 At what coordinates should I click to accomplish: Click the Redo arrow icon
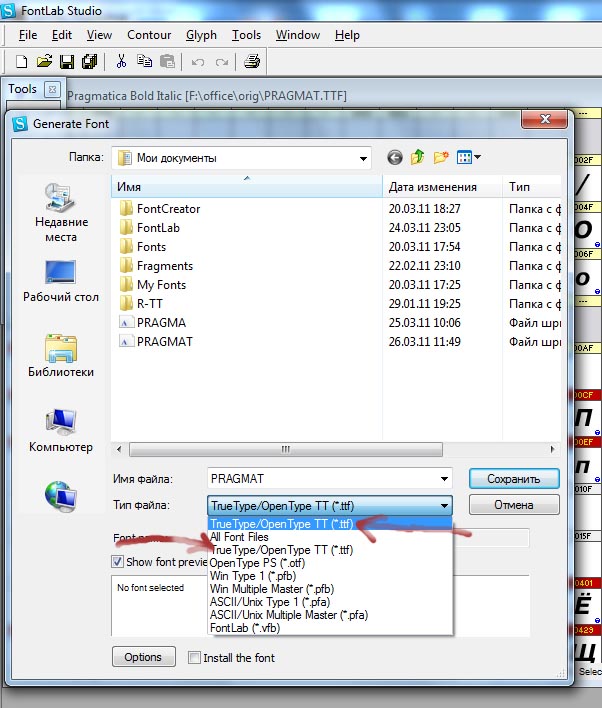[222, 62]
